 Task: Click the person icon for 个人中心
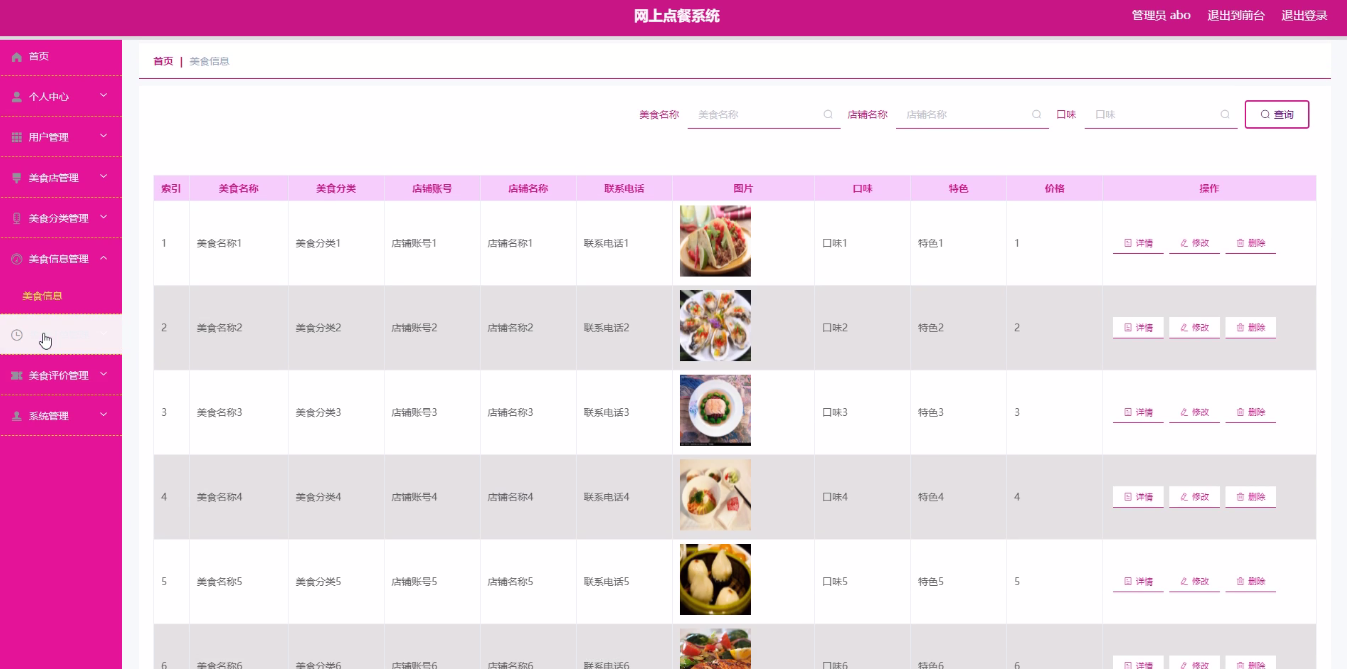tap(16, 97)
